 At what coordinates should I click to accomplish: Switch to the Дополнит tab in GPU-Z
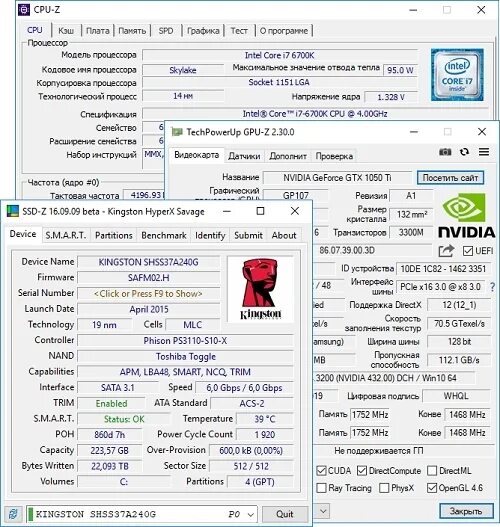288,156
